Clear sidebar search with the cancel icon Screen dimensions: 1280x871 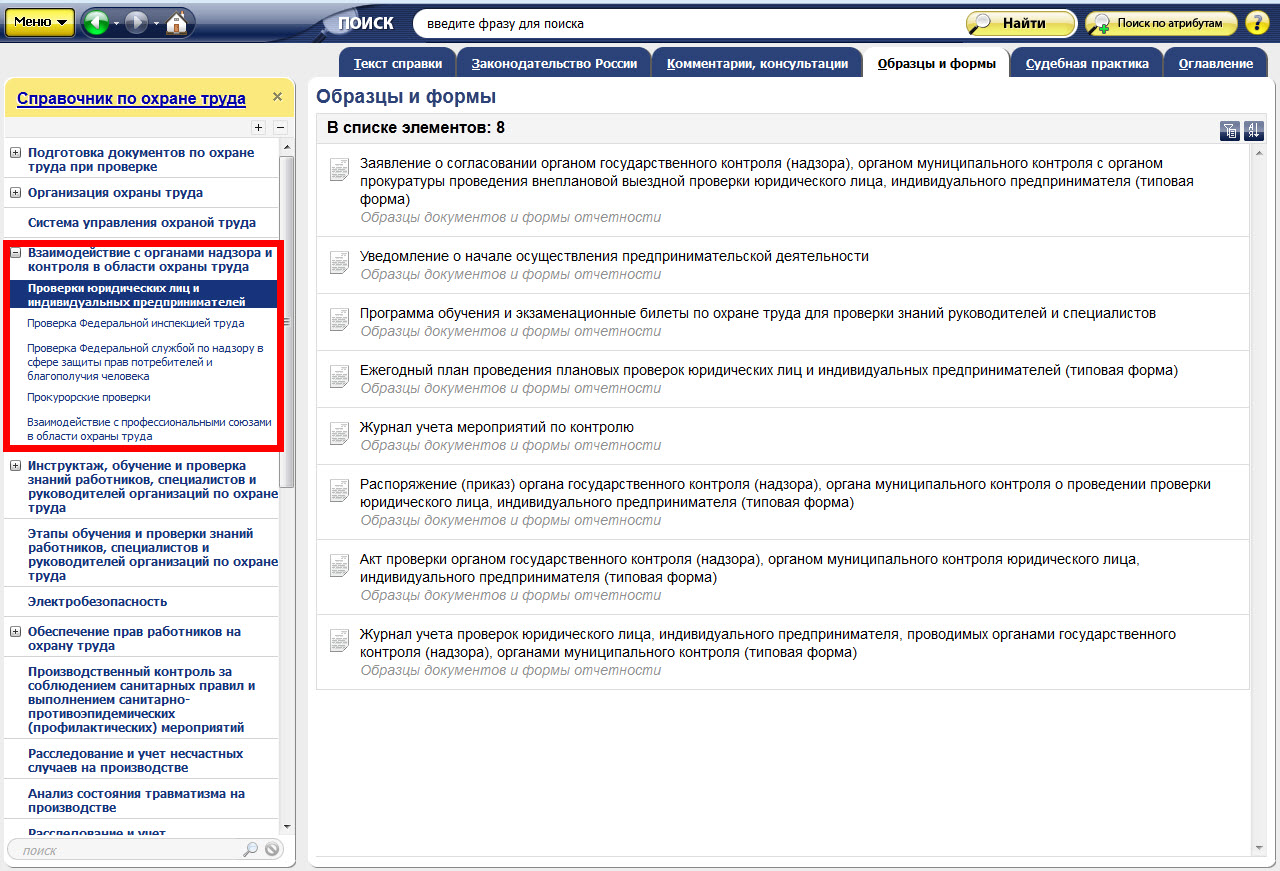[x=271, y=850]
